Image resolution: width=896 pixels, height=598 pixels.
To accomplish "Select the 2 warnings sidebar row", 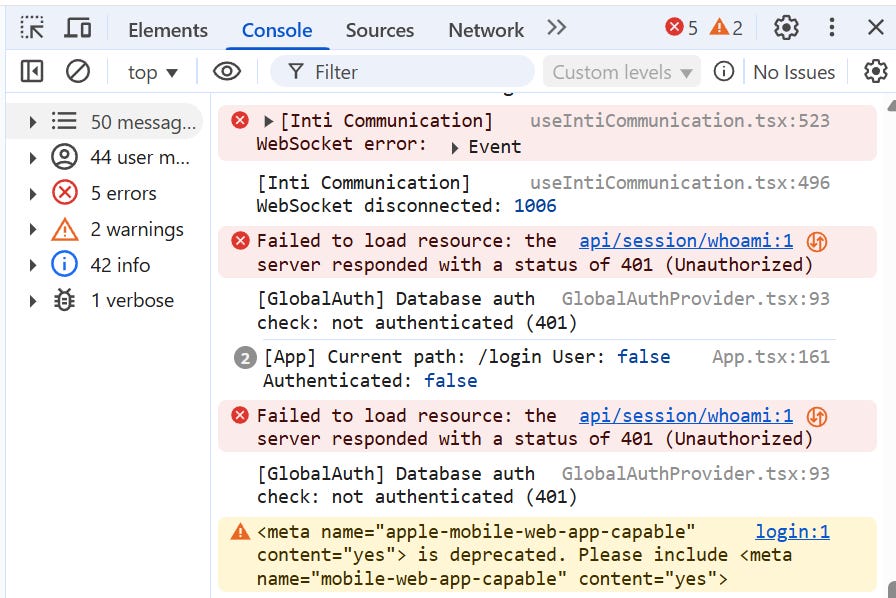I will 105,229.
